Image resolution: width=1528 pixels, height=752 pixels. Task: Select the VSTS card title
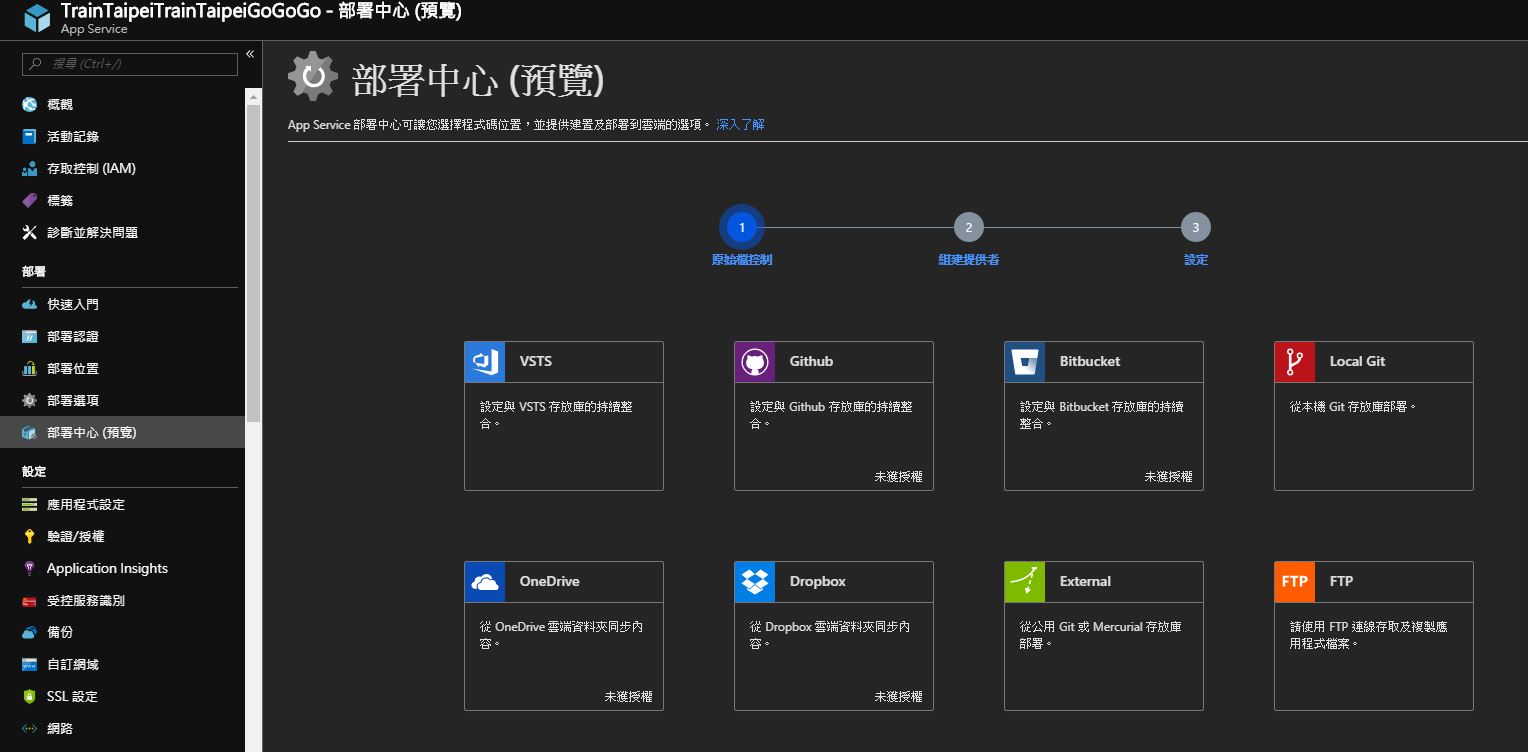[536, 361]
